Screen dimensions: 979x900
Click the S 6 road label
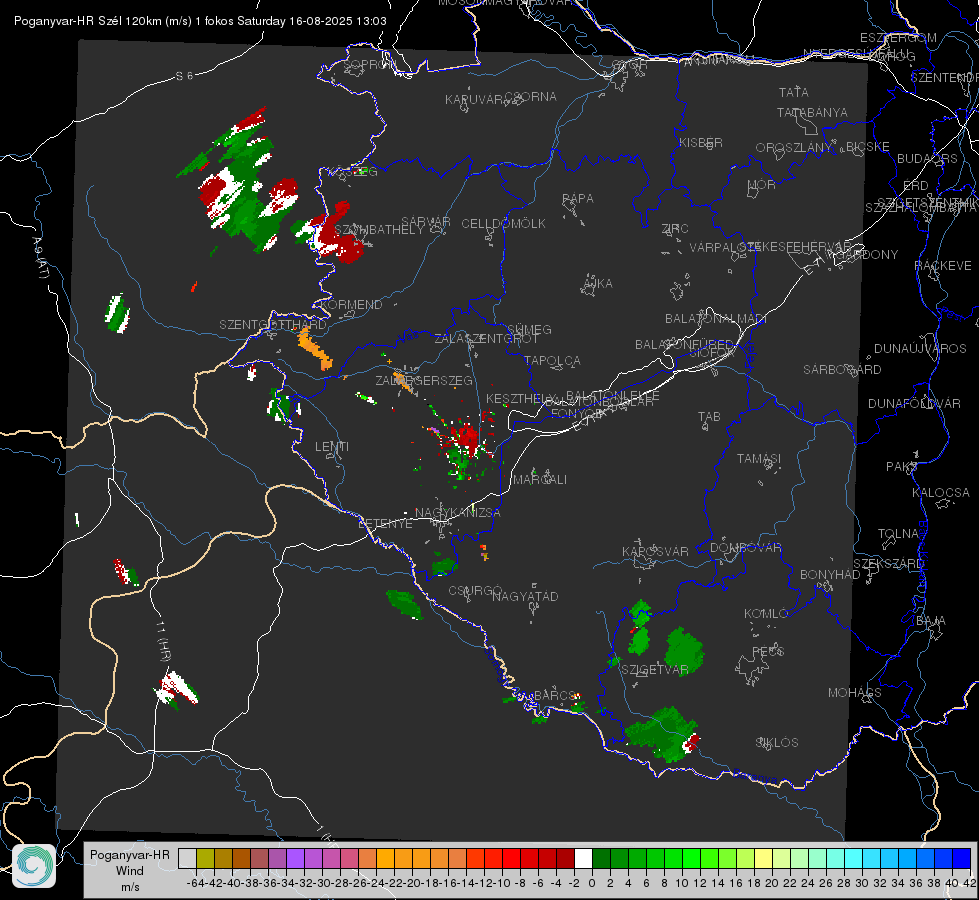[x=184, y=76]
